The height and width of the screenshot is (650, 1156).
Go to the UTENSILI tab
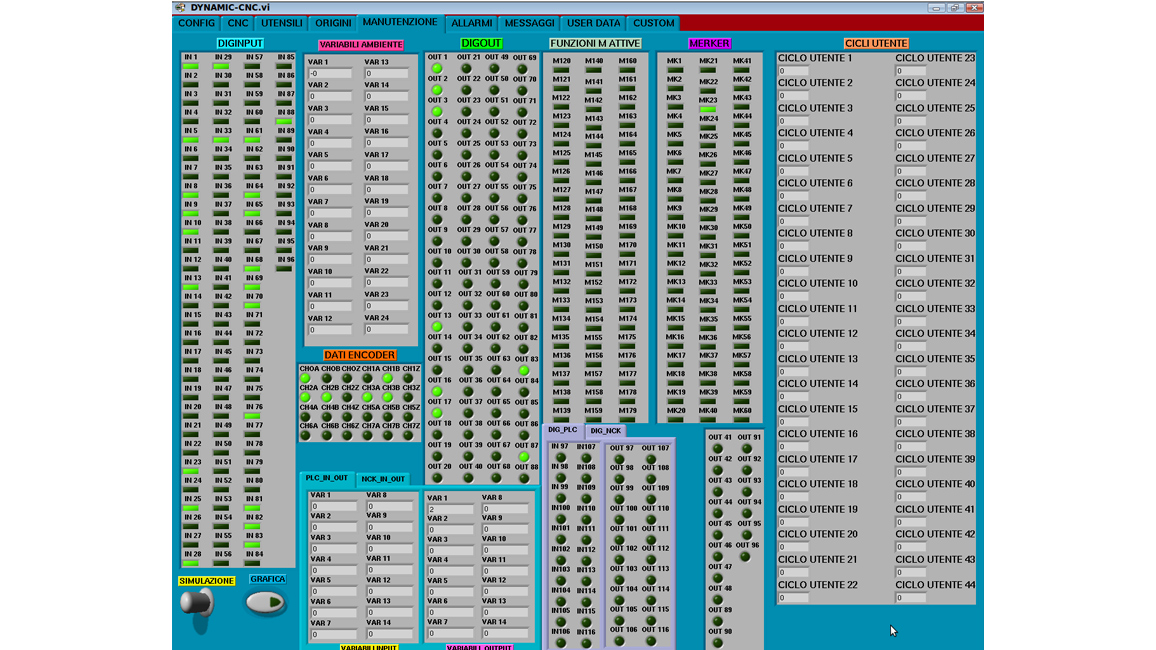(282, 23)
